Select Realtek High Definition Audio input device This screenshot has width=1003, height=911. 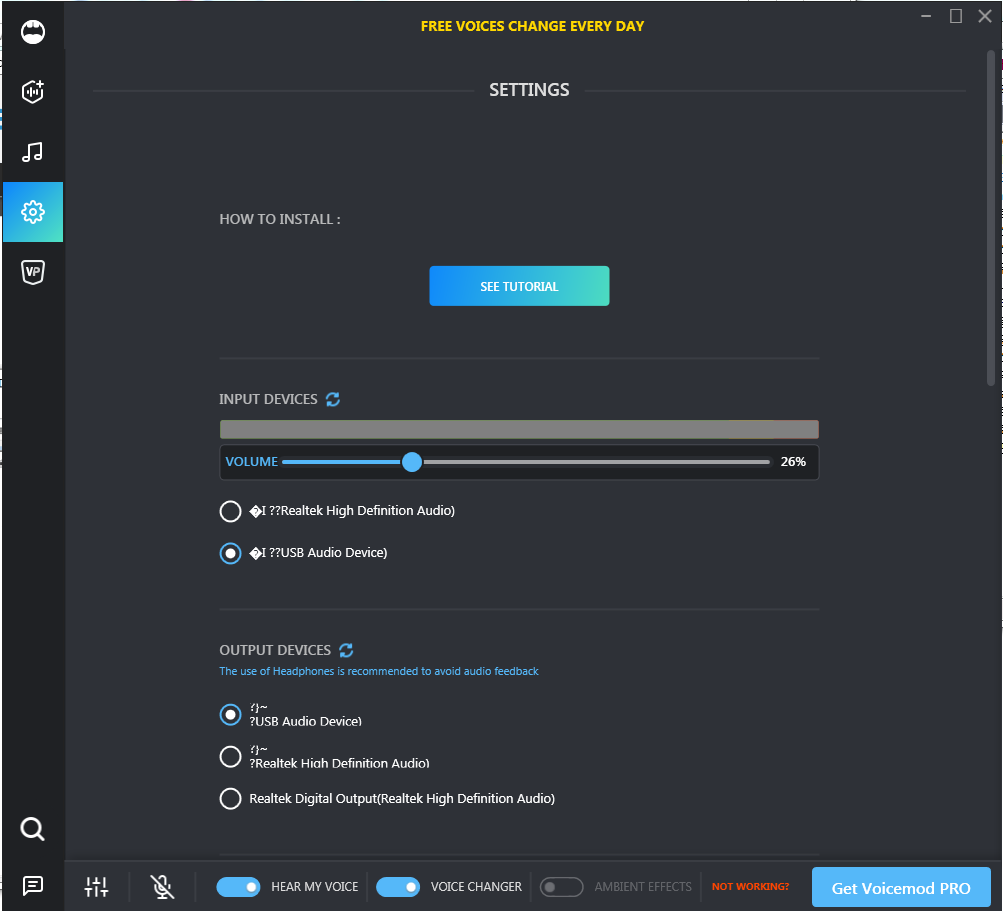tap(230, 511)
